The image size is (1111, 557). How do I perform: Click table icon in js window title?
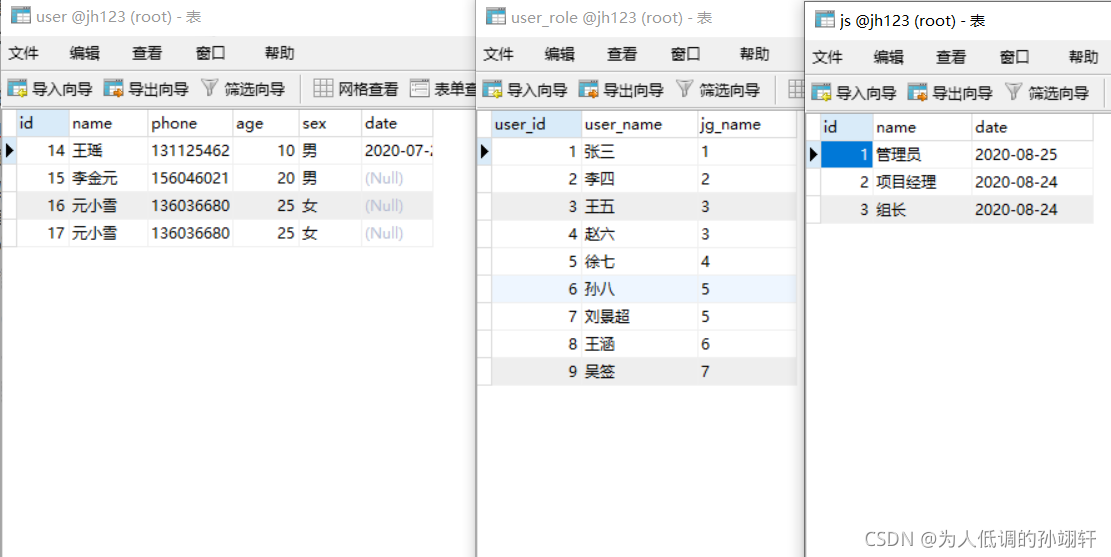[825, 20]
